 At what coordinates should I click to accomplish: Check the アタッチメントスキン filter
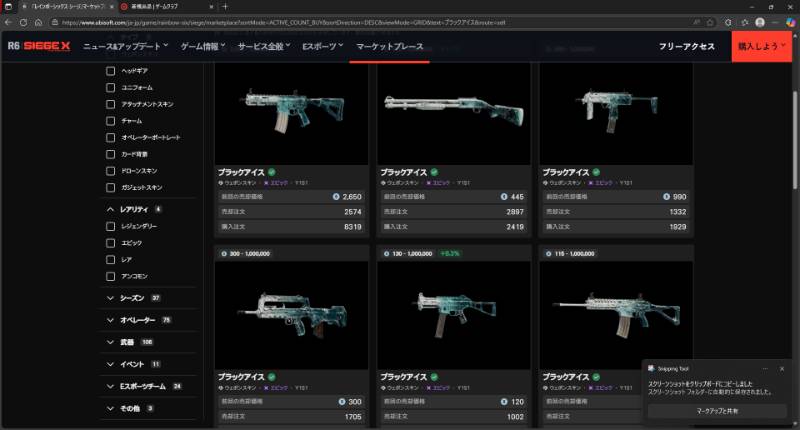pos(110,104)
